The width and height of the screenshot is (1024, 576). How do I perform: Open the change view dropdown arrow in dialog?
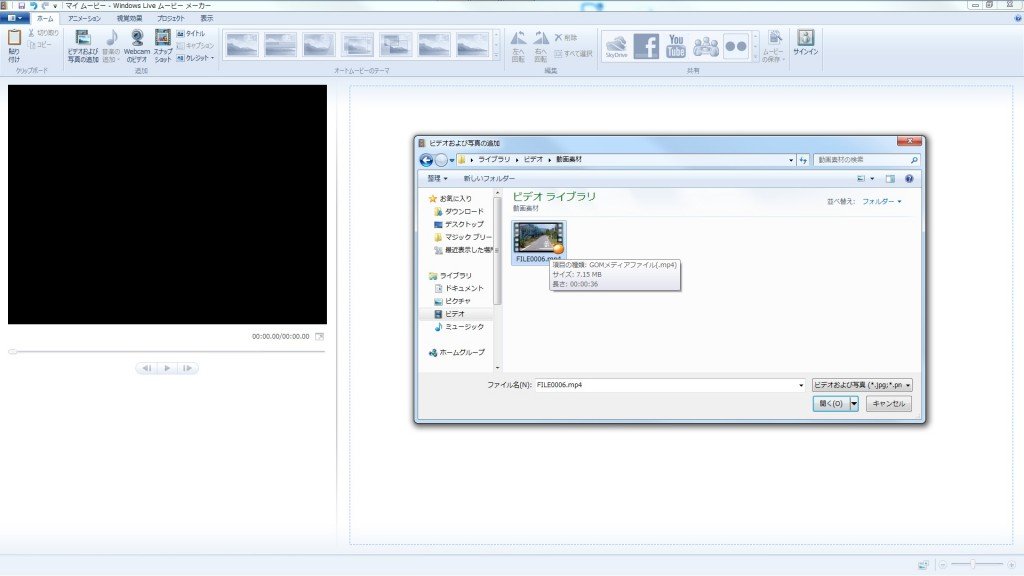[x=872, y=178]
